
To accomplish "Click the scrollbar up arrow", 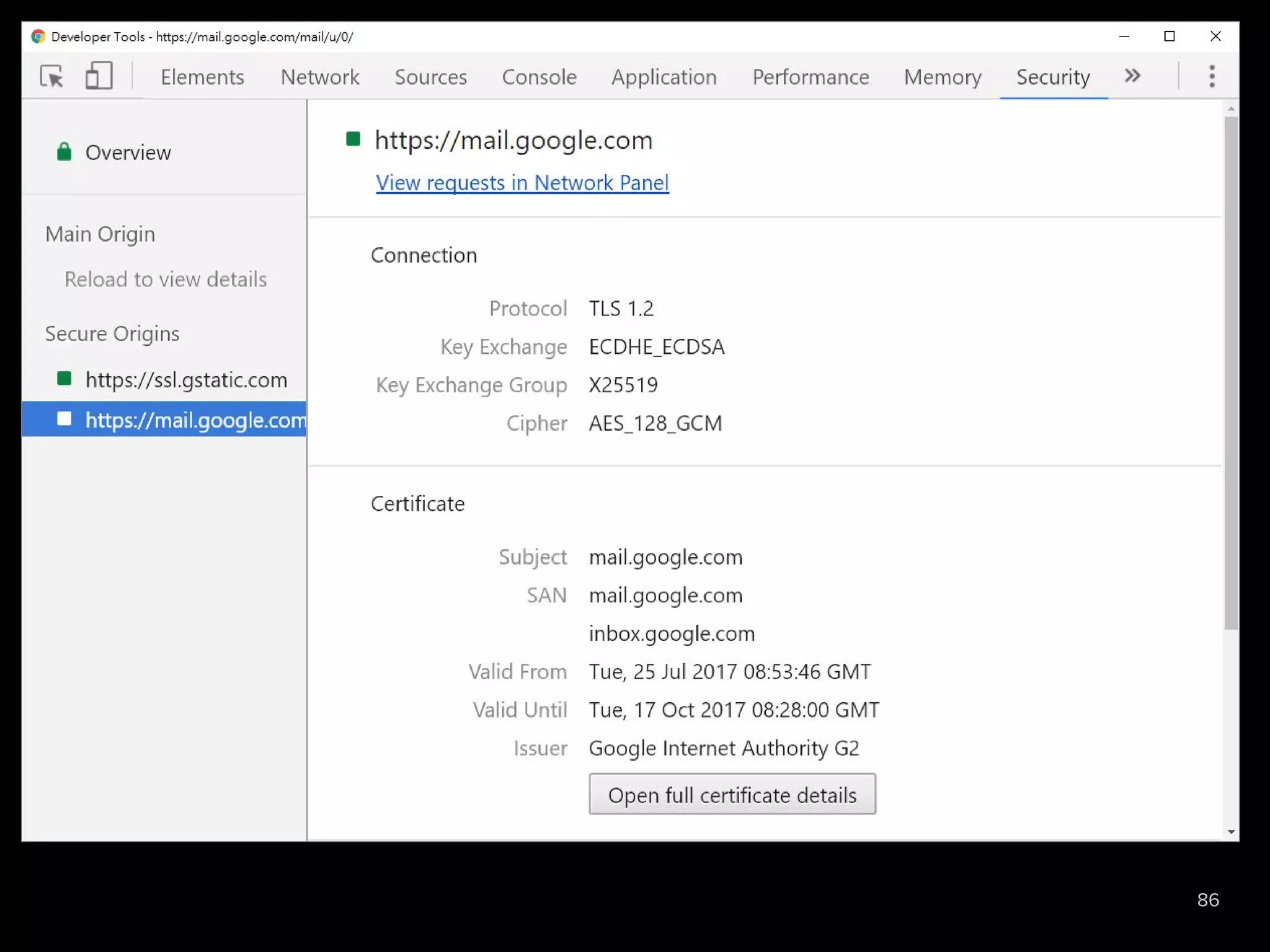I will (1231, 108).
